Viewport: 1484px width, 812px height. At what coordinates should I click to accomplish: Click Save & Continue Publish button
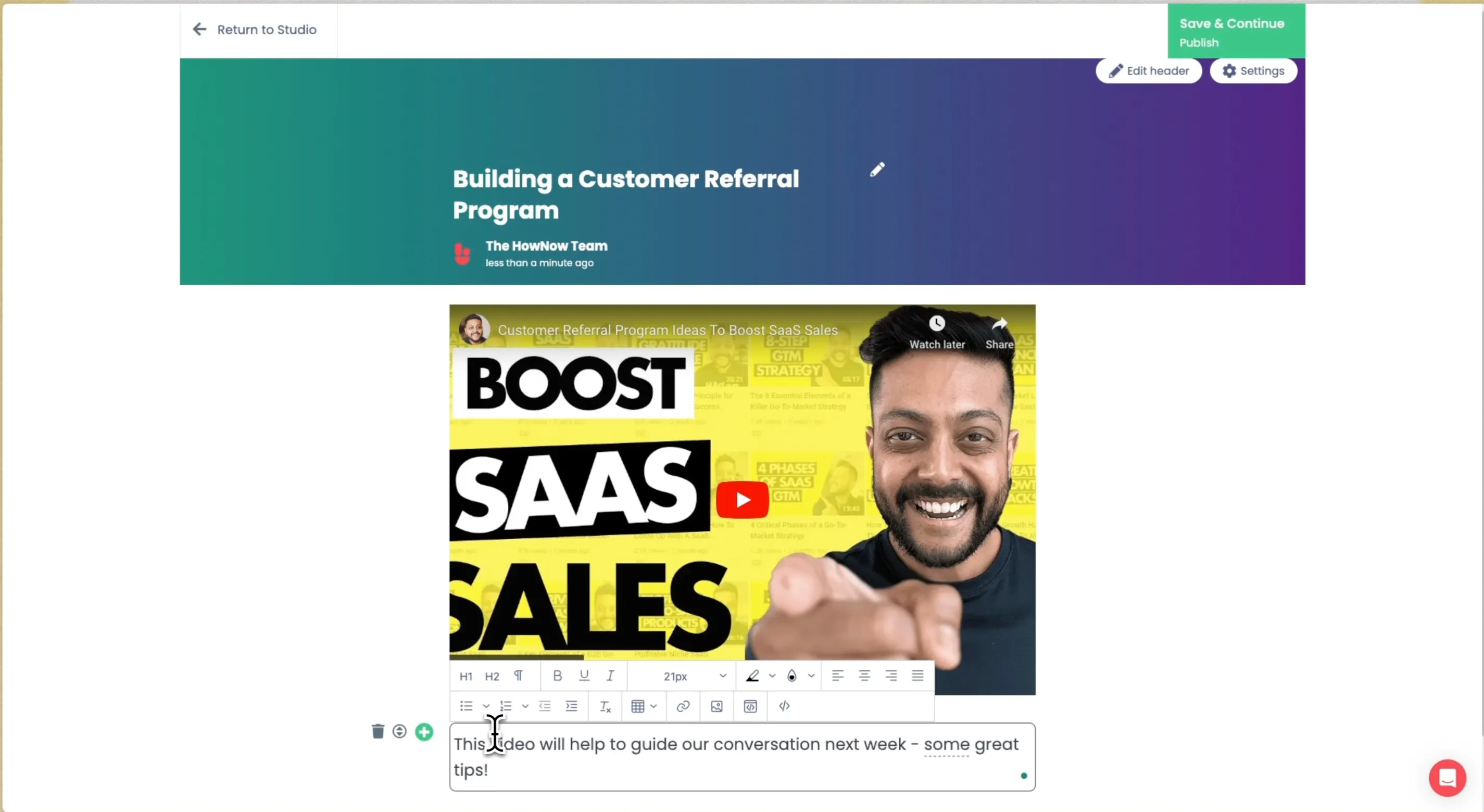[x=1236, y=32]
